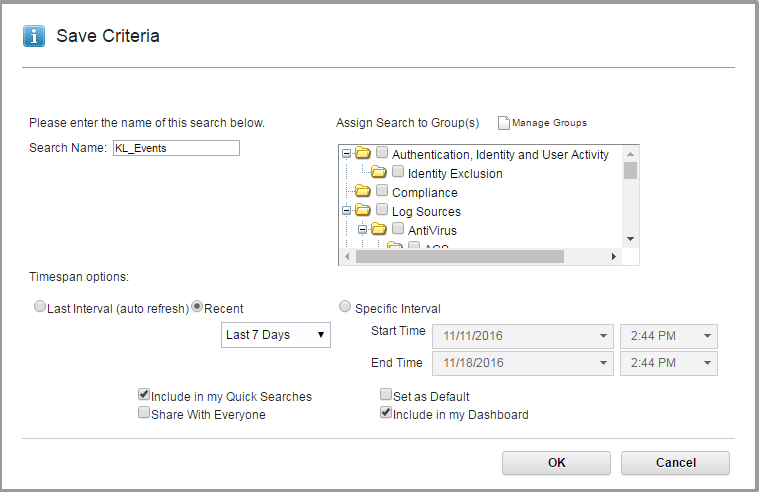The image size is (759, 492).
Task: Click the AntiVirus folder icon
Action: (378, 230)
